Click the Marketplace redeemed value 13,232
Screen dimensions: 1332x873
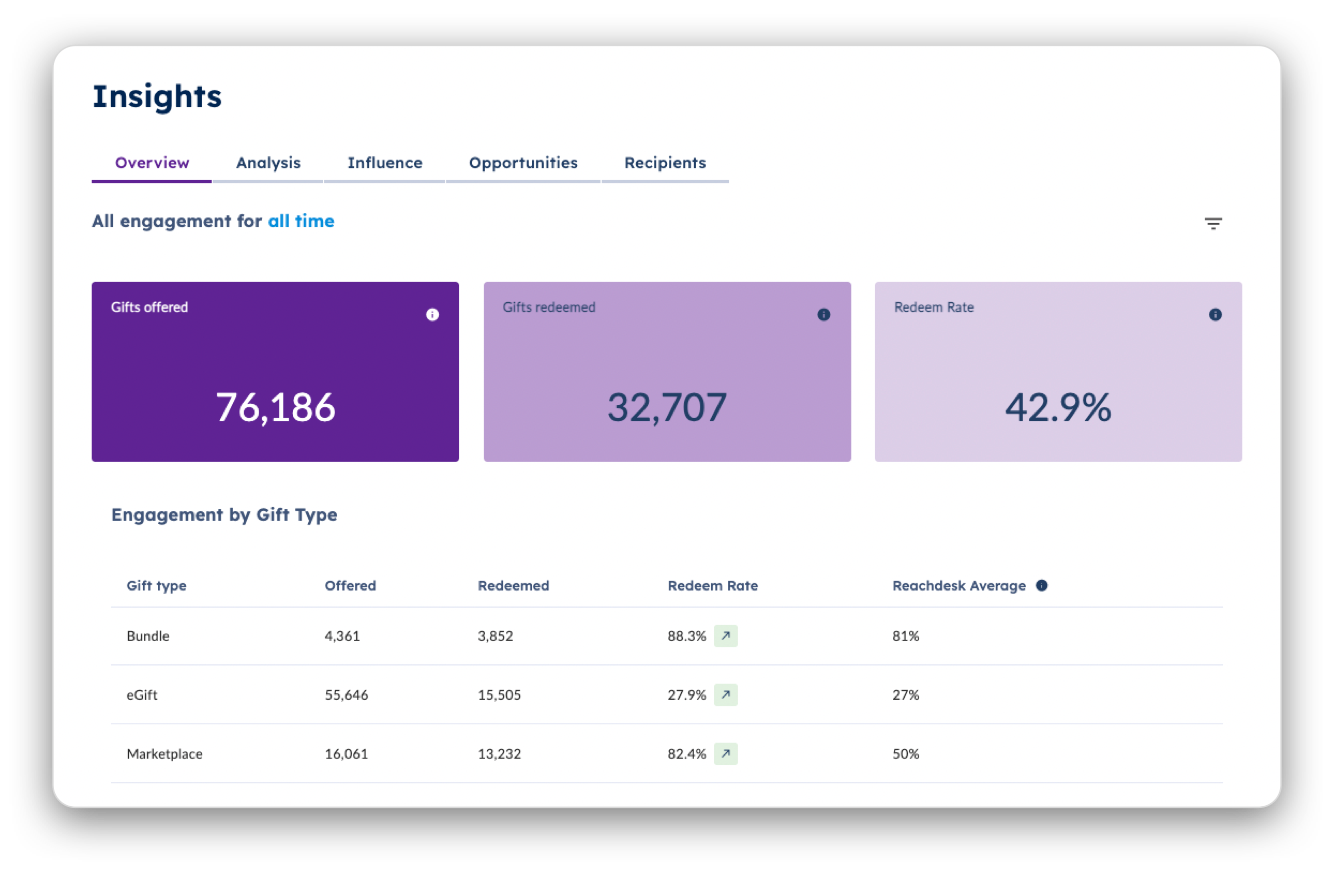[x=499, y=754]
